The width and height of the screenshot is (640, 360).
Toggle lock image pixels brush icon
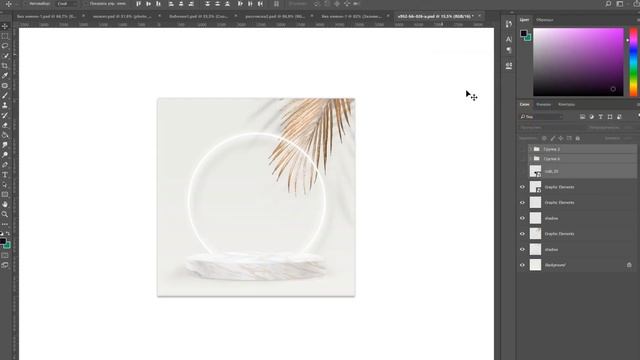click(x=553, y=138)
